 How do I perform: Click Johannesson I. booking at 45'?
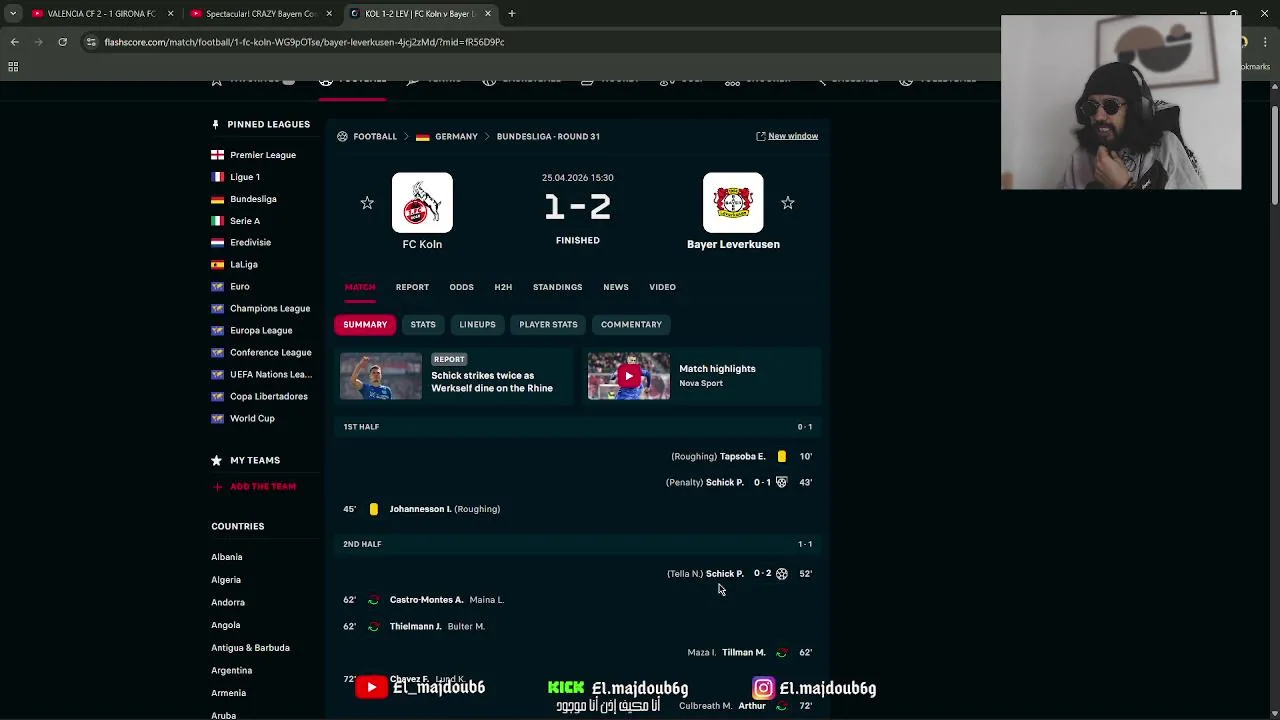pyautogui.click(x=422, y=509)
